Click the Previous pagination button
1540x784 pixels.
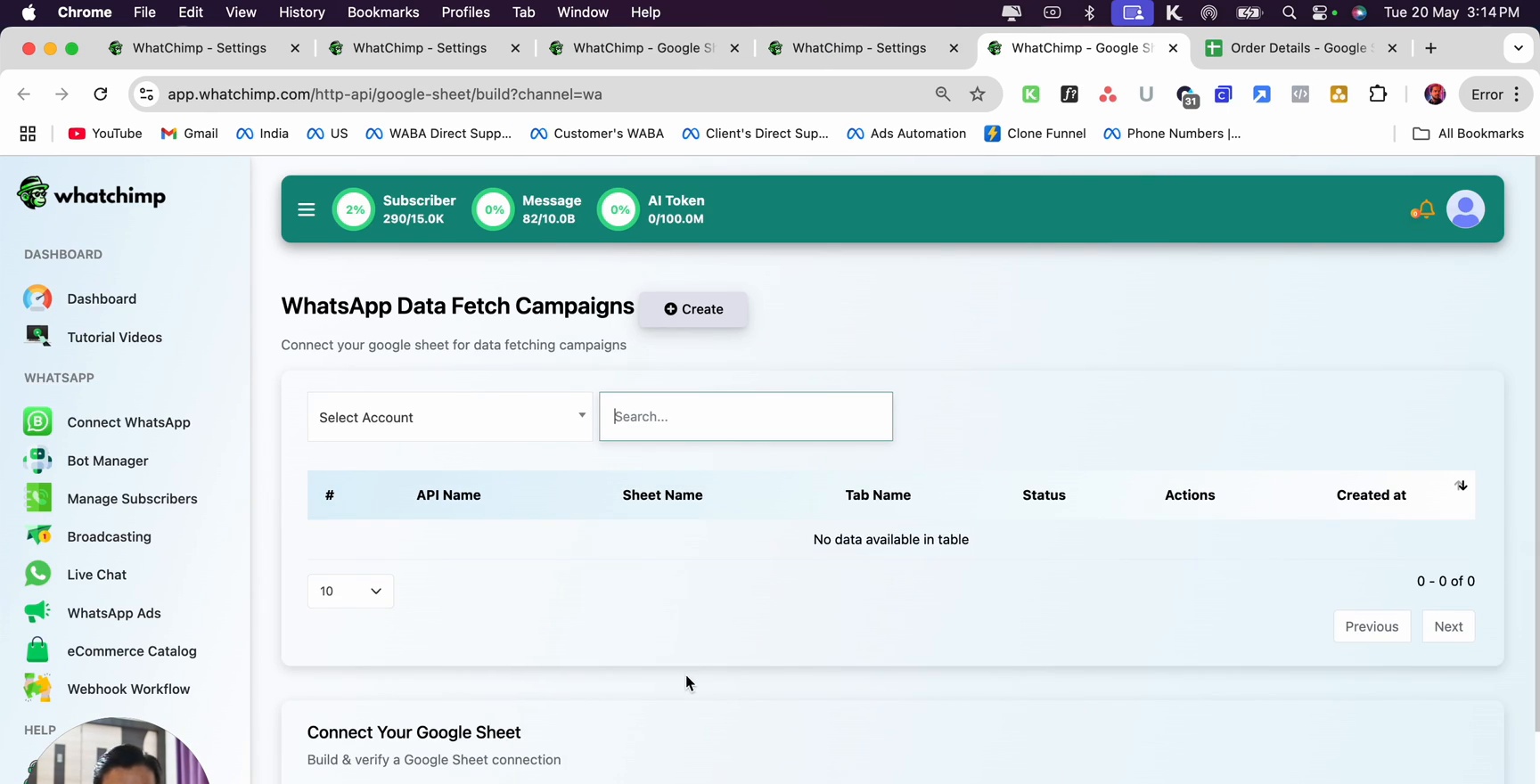[x=1372, y=626]
